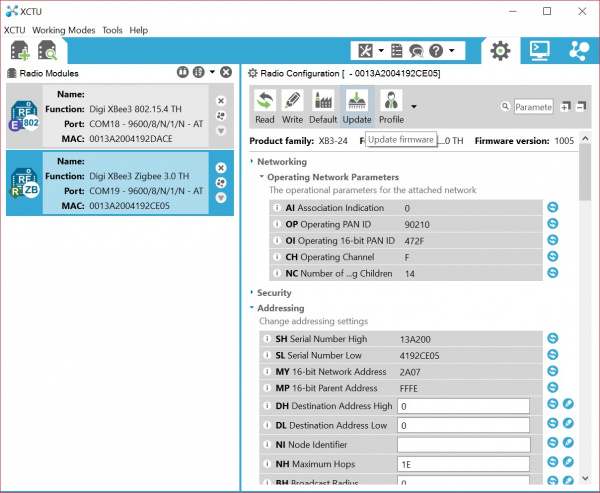Discover remote nodes for COM18 module
Screen dimensions: 600x493
pos(221,116)
